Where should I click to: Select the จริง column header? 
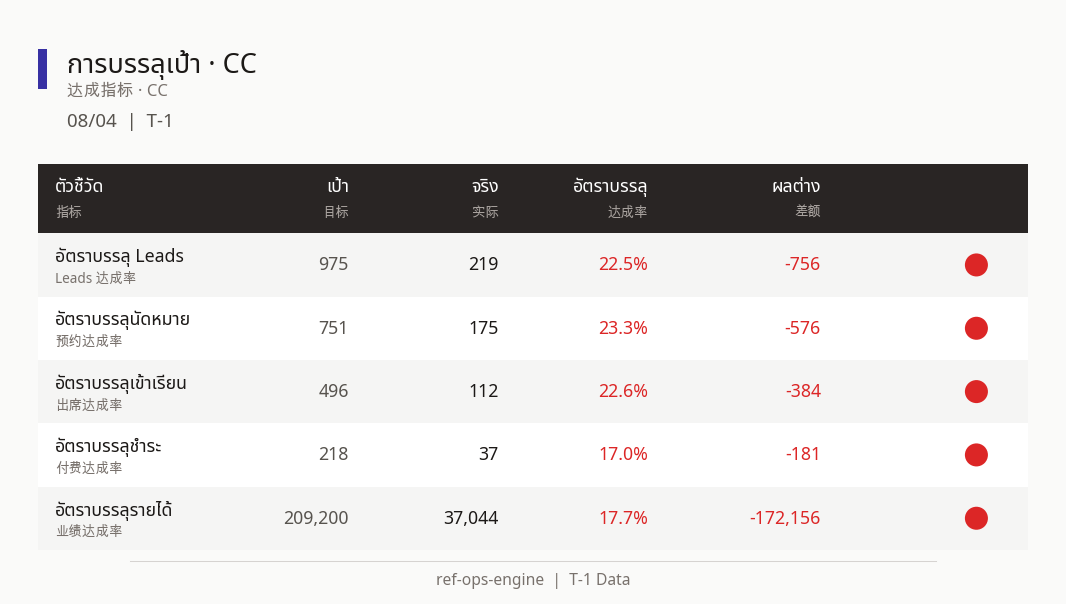(x=485, y=186)
